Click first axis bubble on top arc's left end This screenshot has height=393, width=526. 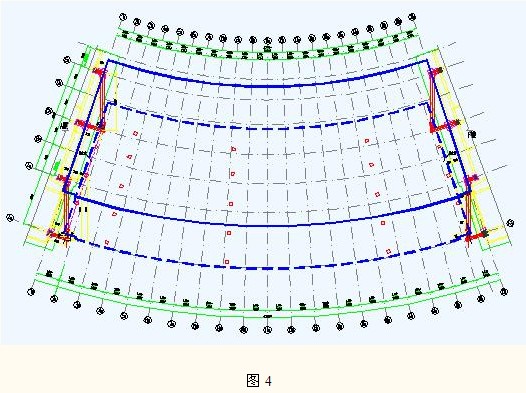[x=123, y=17]
